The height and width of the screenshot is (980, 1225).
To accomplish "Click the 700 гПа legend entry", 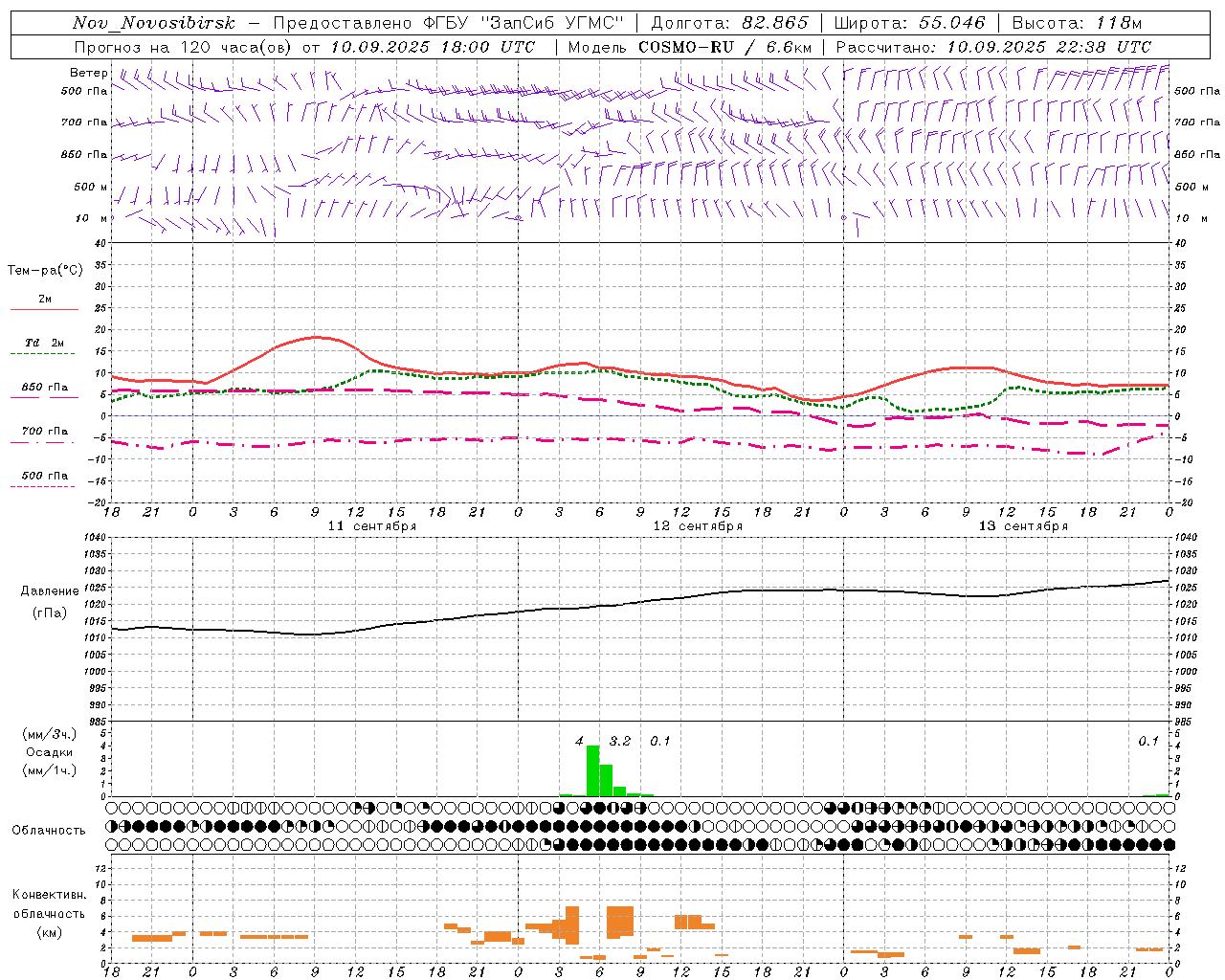I will (45, 435).
